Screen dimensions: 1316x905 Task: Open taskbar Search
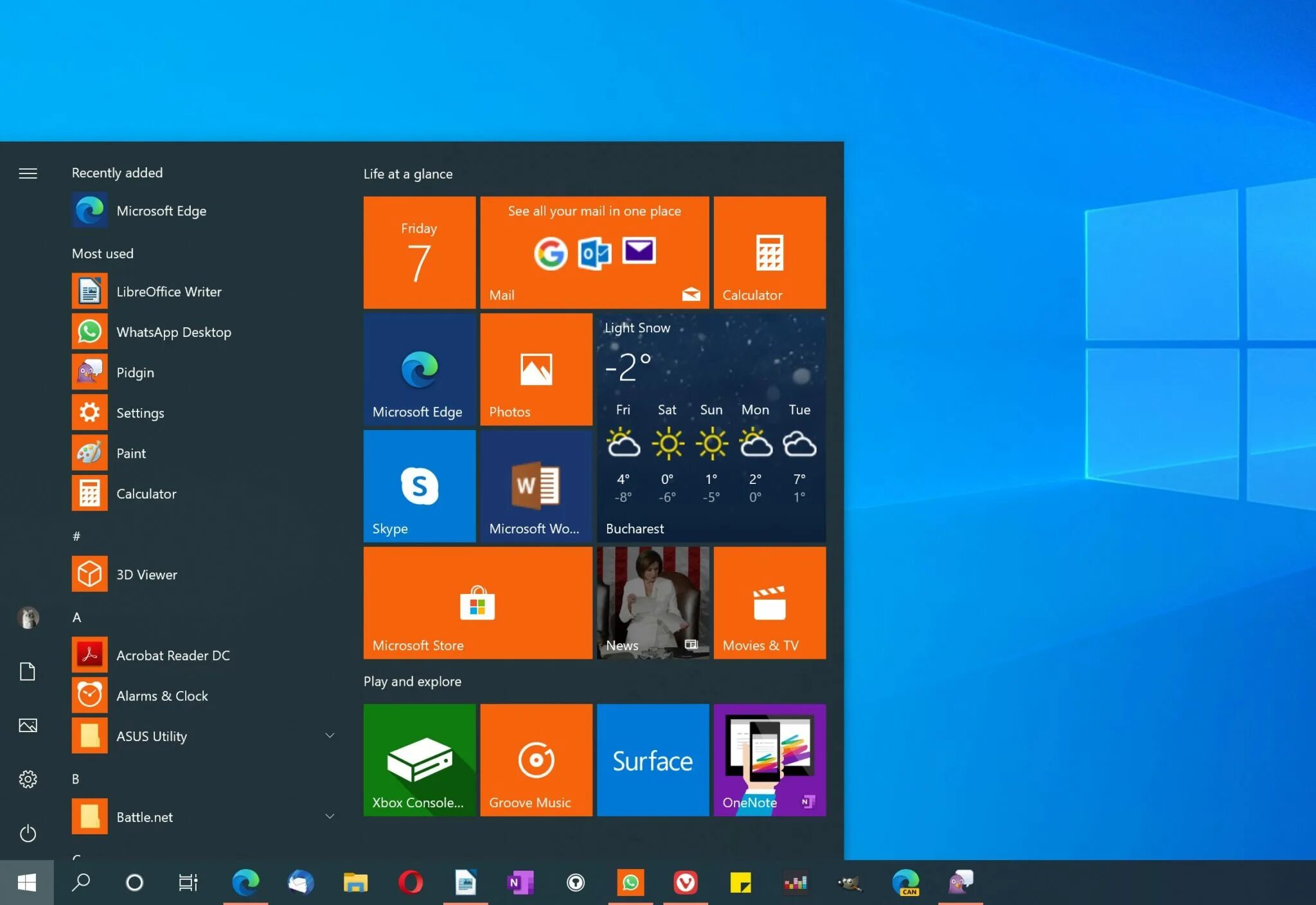pyautogui.click(x=81, y=883)
